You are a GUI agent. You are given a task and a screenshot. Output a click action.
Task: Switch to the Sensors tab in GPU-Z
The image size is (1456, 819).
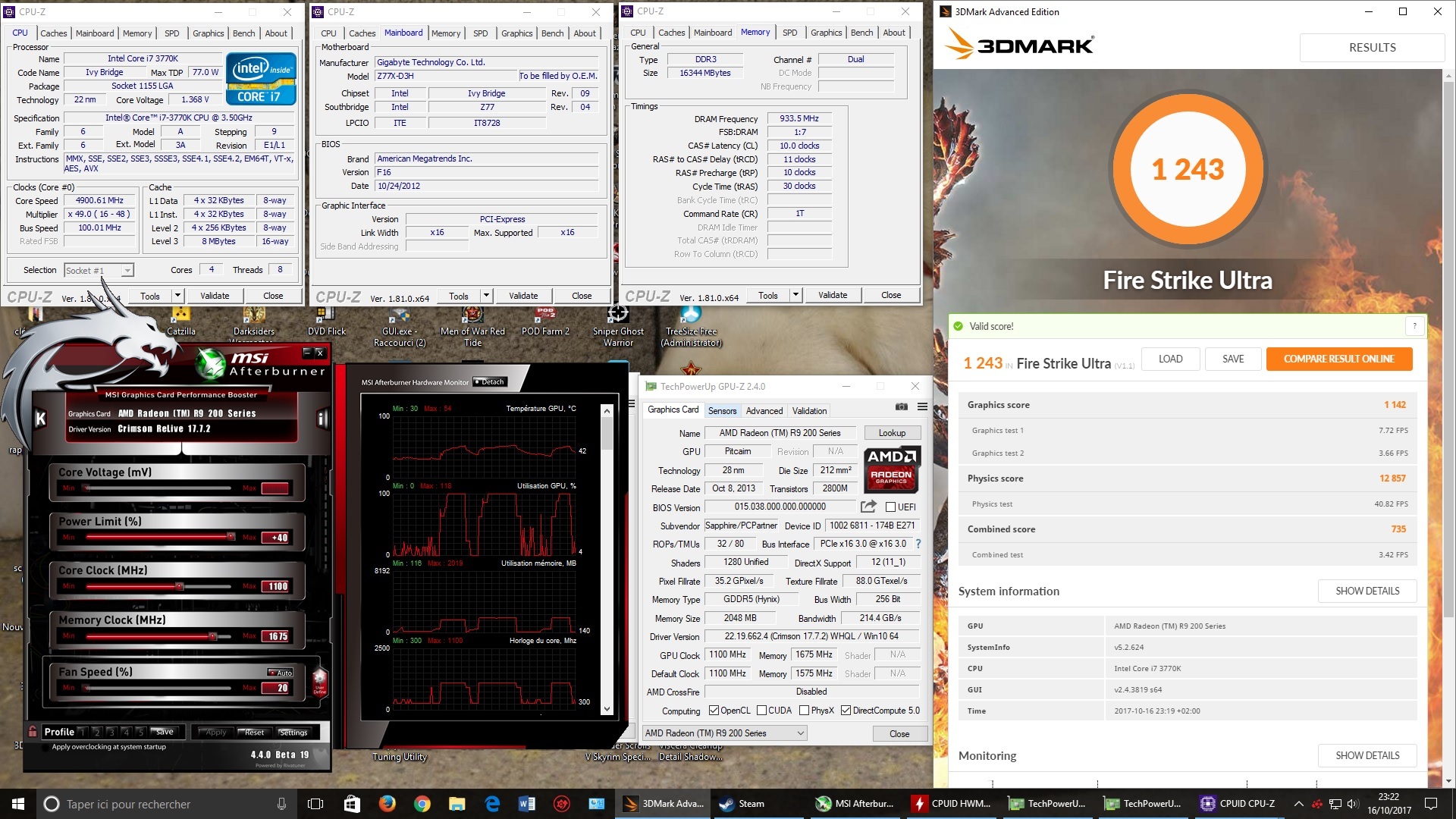point(722,410)
